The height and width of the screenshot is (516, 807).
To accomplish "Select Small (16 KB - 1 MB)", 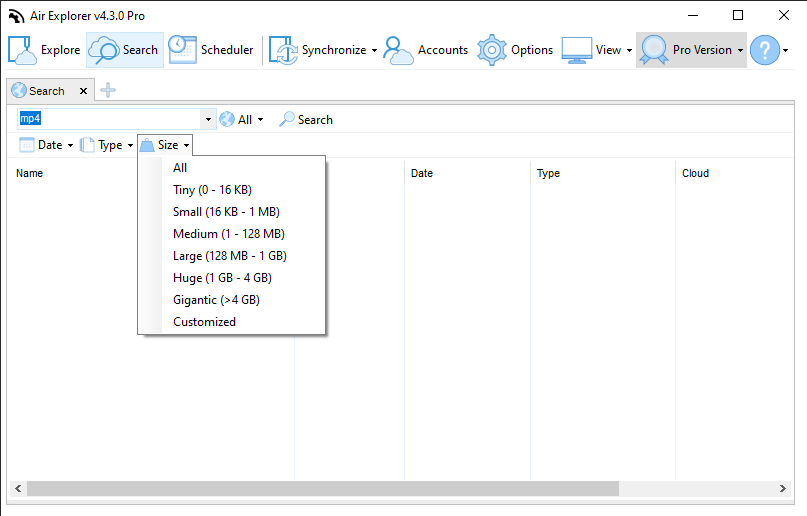I will pyautogui.click(x=232, y=212).
